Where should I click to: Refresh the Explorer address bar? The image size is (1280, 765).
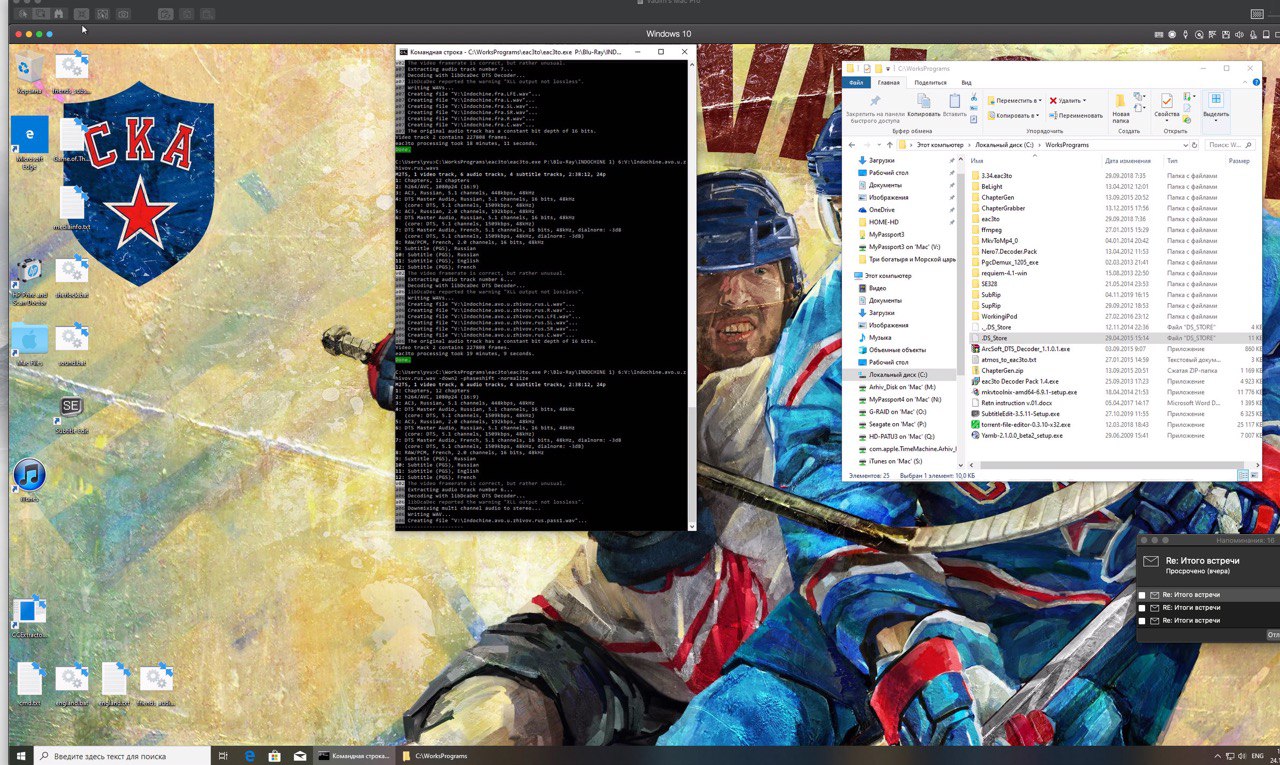[x=1196, y=145]
